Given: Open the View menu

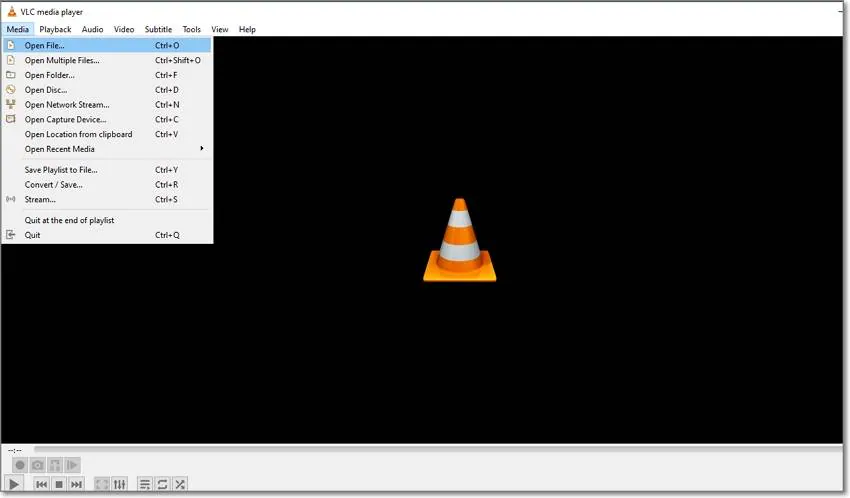Looking at the screenshot, I should pyautogui.click(x=220, y=29).
